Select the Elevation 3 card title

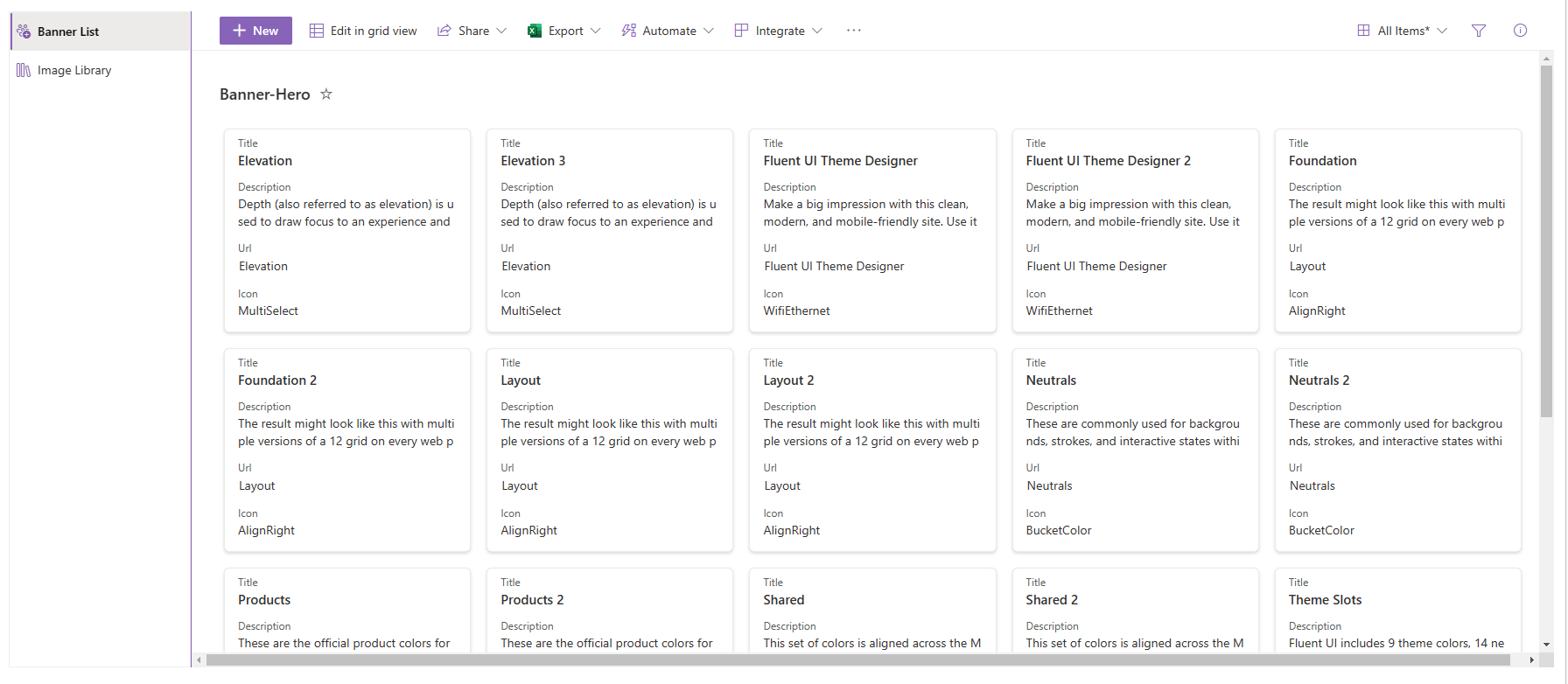(x=533, y=161)
